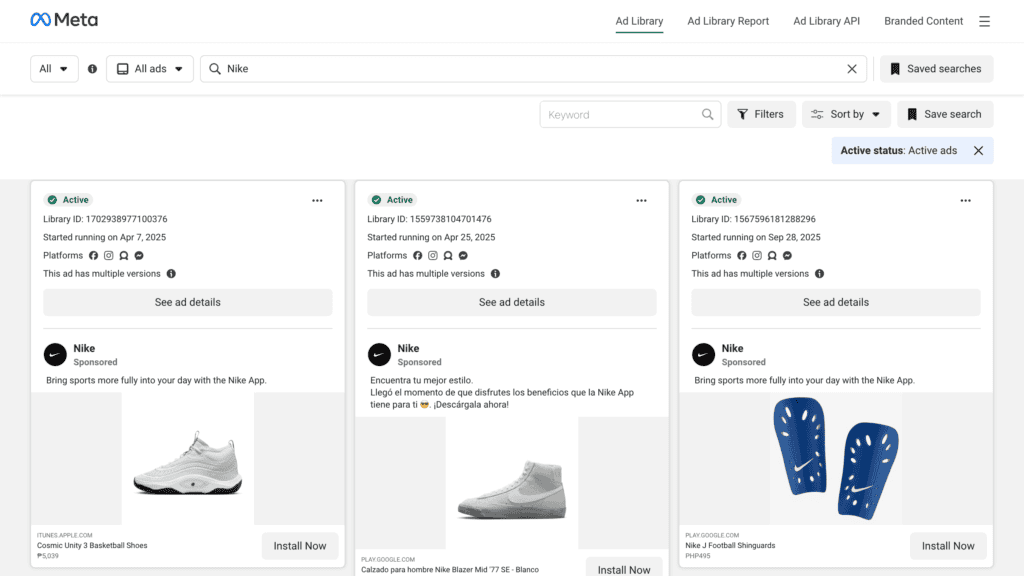Click the Meta logo in the header
1024x576 pixels.
[64, 20]
